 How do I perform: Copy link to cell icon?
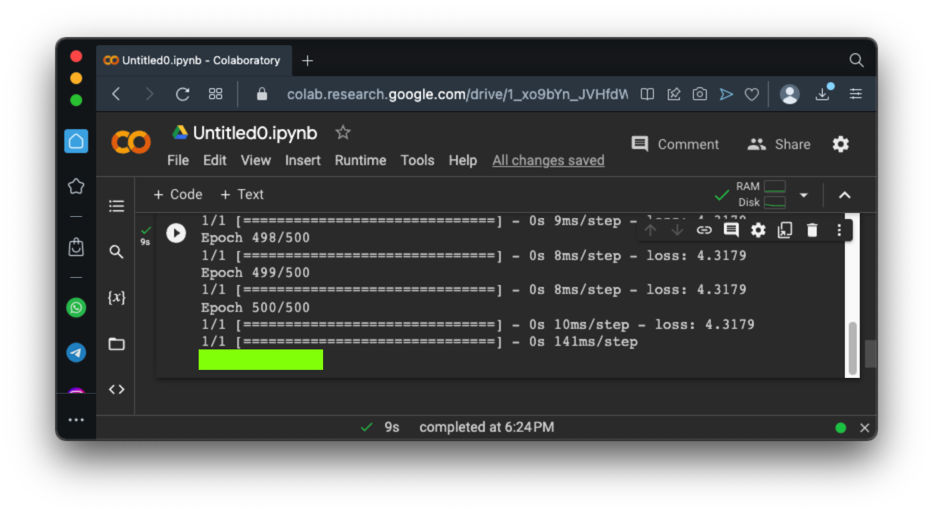tap(704, 230)
